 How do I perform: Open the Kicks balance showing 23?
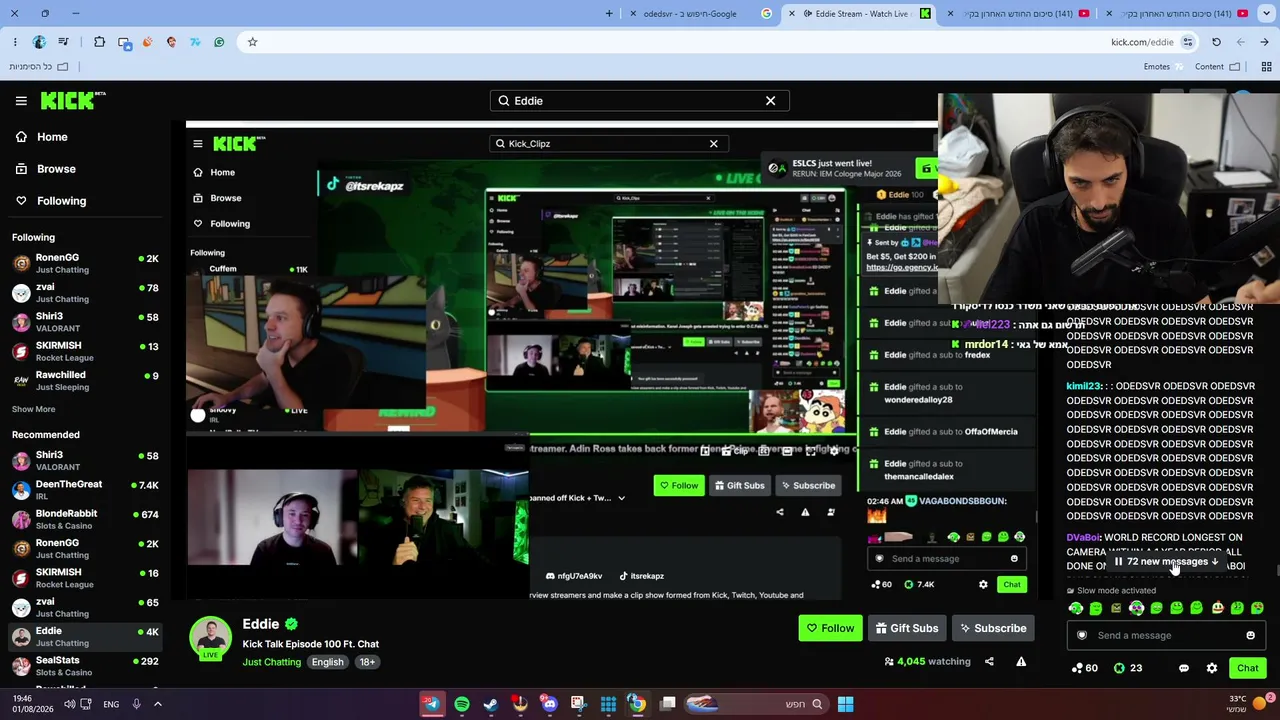pos(1129,668)
